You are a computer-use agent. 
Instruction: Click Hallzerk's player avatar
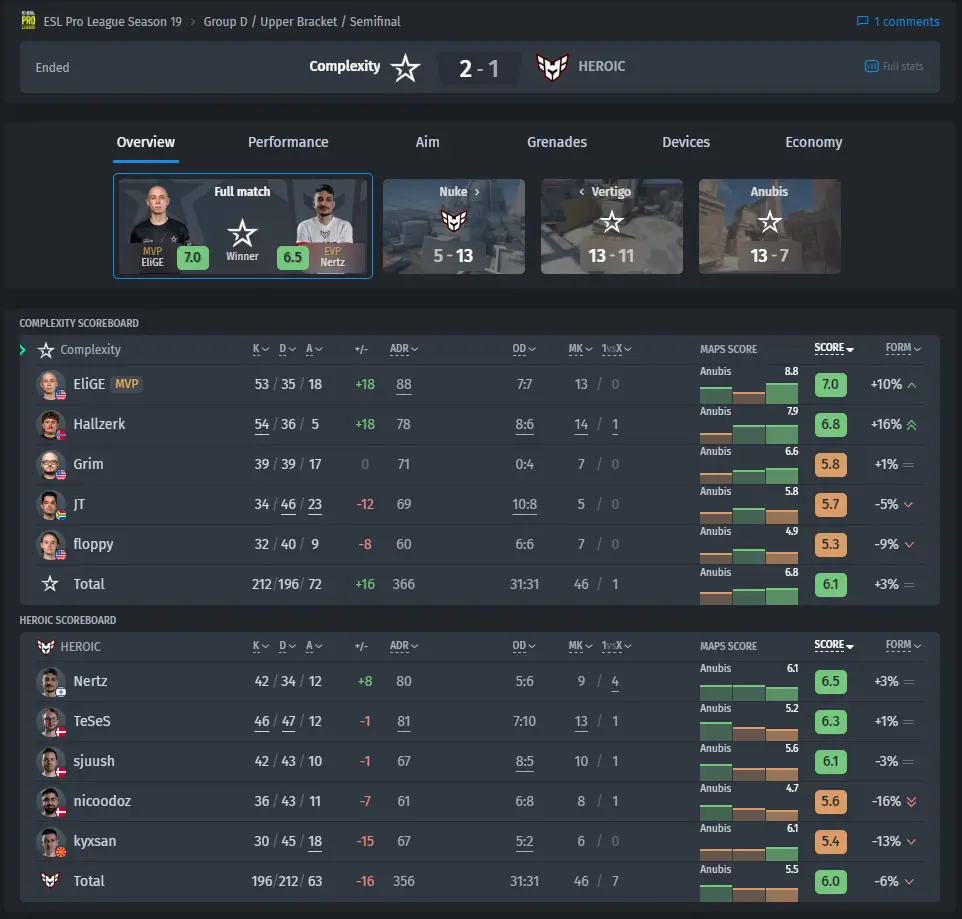point(50,425)
